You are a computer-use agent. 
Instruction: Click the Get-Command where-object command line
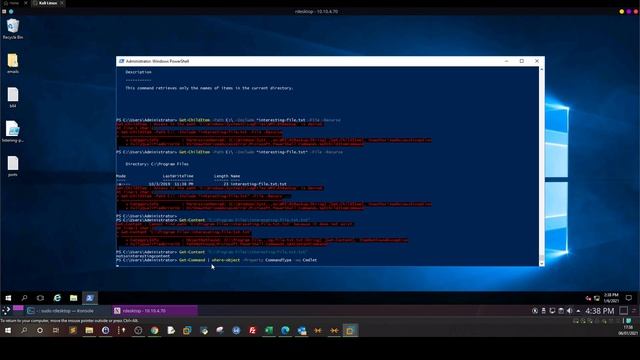[216, 260]
